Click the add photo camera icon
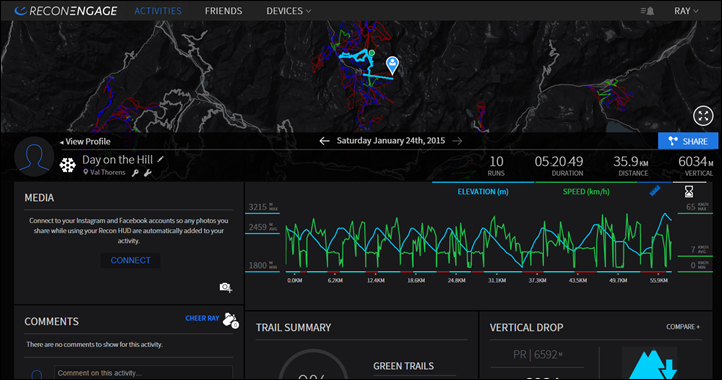The image size is (722, 380). tap(226, 287)
